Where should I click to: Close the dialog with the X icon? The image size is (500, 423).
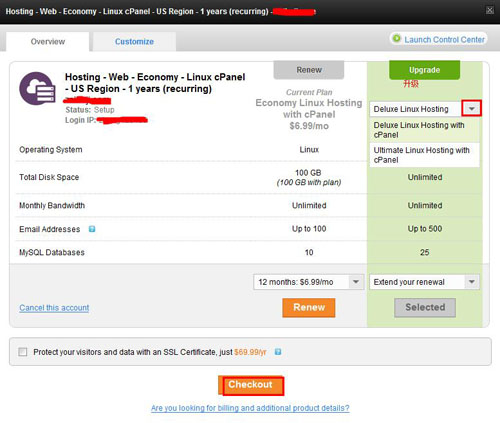[x=489, y=10]
